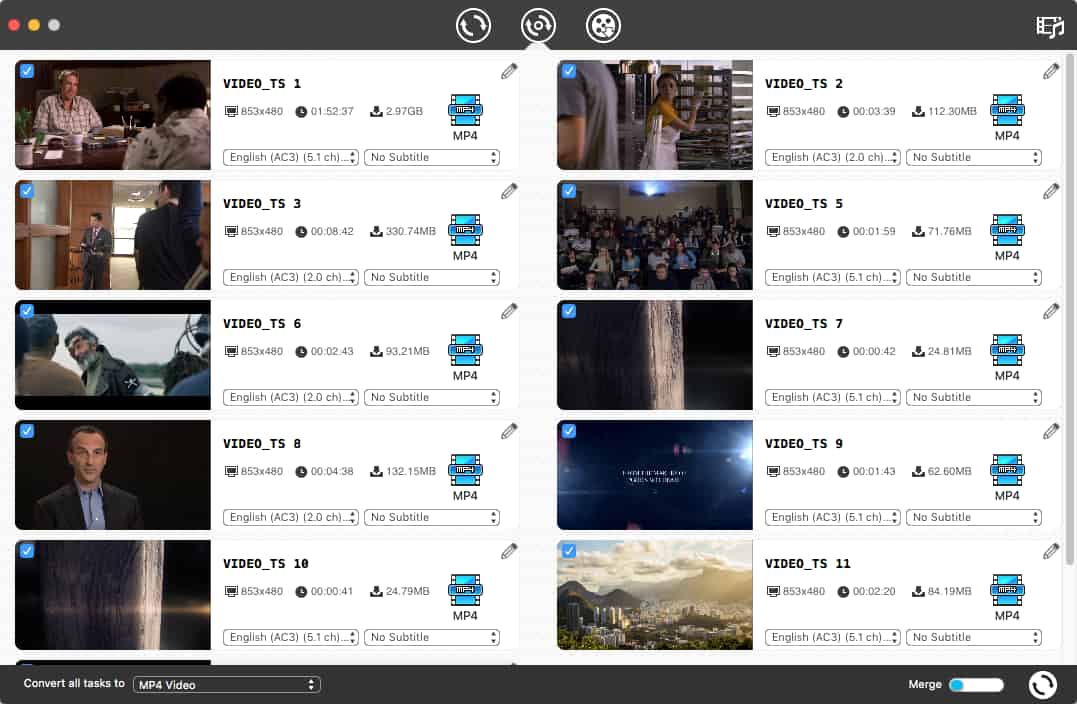The height and width of the screenshot is (704, 1077).
Task: Edit VIDEO_TS 10 with pencil icon
Action: [x=509, y=552]
